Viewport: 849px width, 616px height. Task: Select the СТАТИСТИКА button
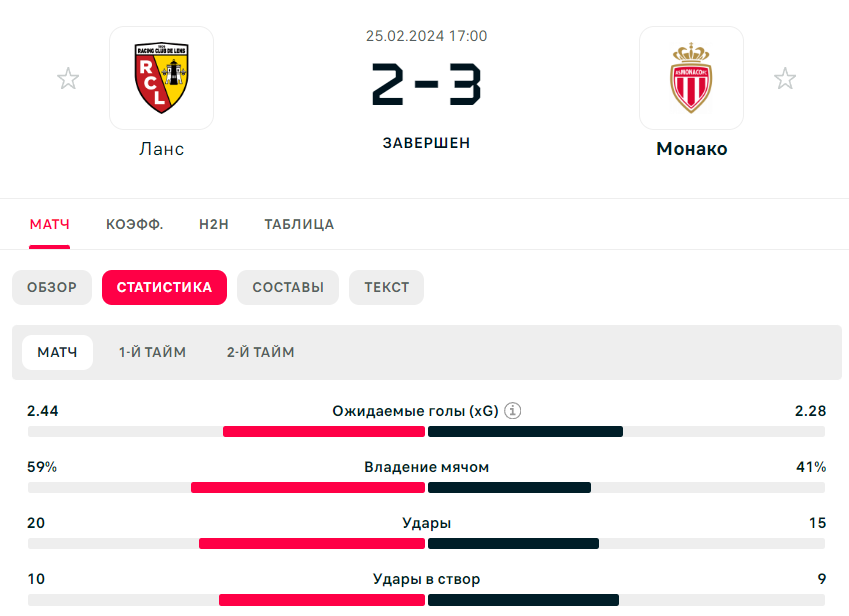coord(165,287)
